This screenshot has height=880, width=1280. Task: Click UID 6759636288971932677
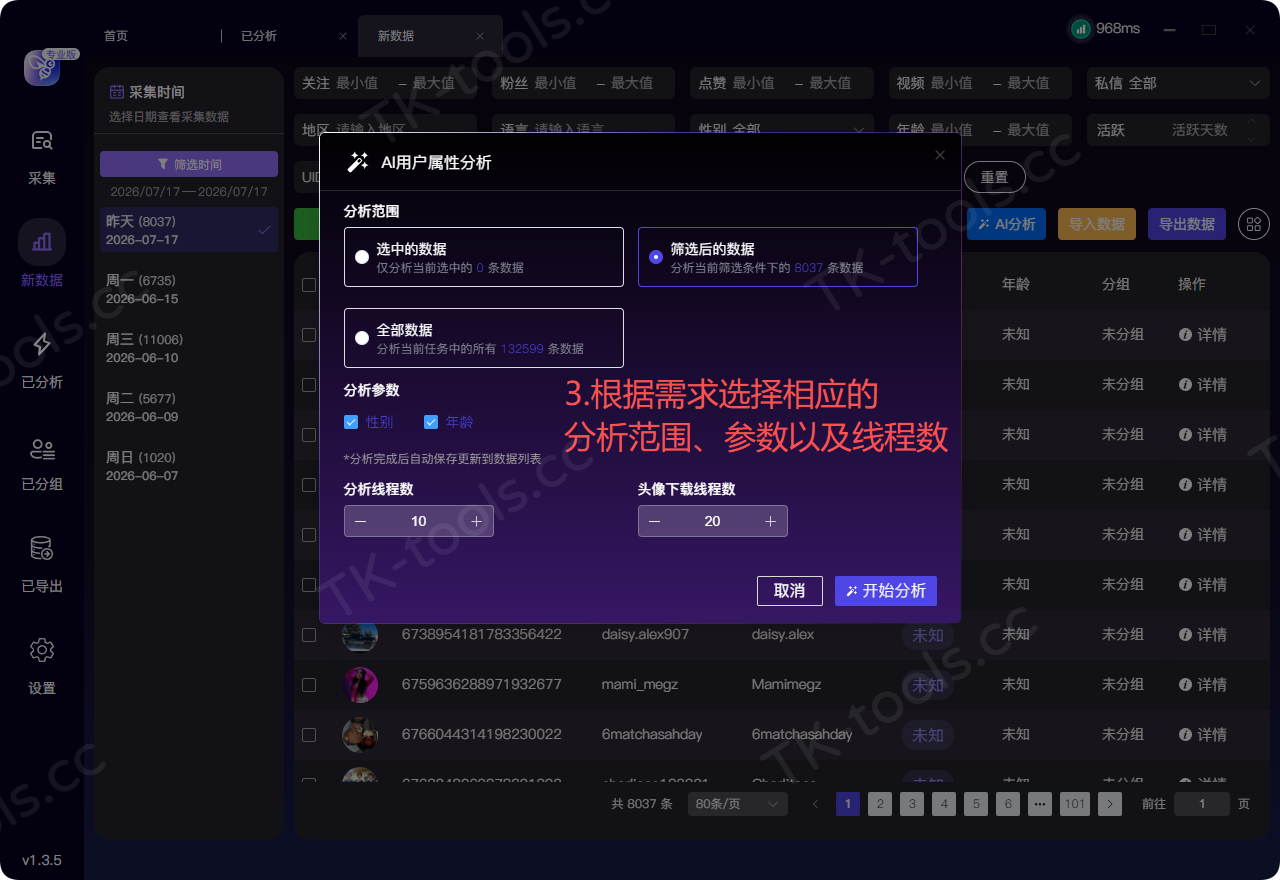point(482,685)
